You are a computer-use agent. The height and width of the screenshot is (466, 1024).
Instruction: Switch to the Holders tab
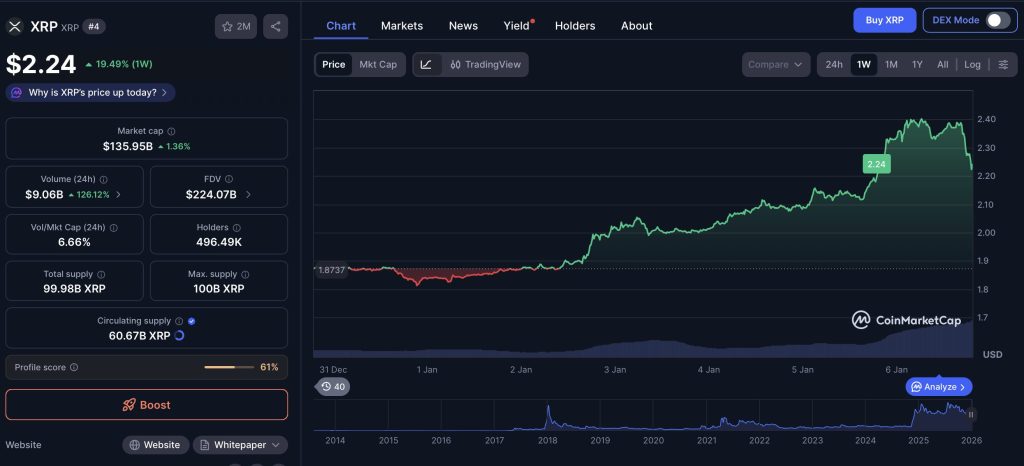[x=575, y=25]
